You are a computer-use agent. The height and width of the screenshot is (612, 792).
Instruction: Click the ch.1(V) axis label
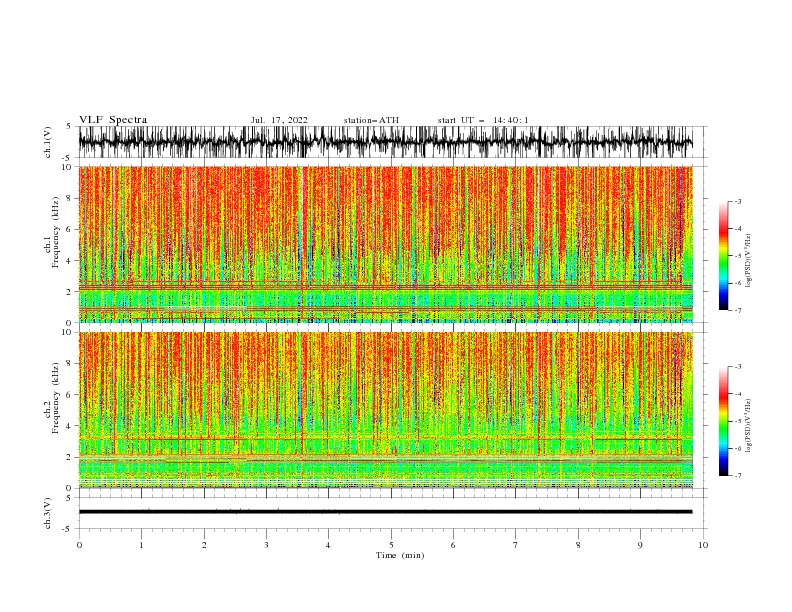pyautogui.click(x=48, y=142)
